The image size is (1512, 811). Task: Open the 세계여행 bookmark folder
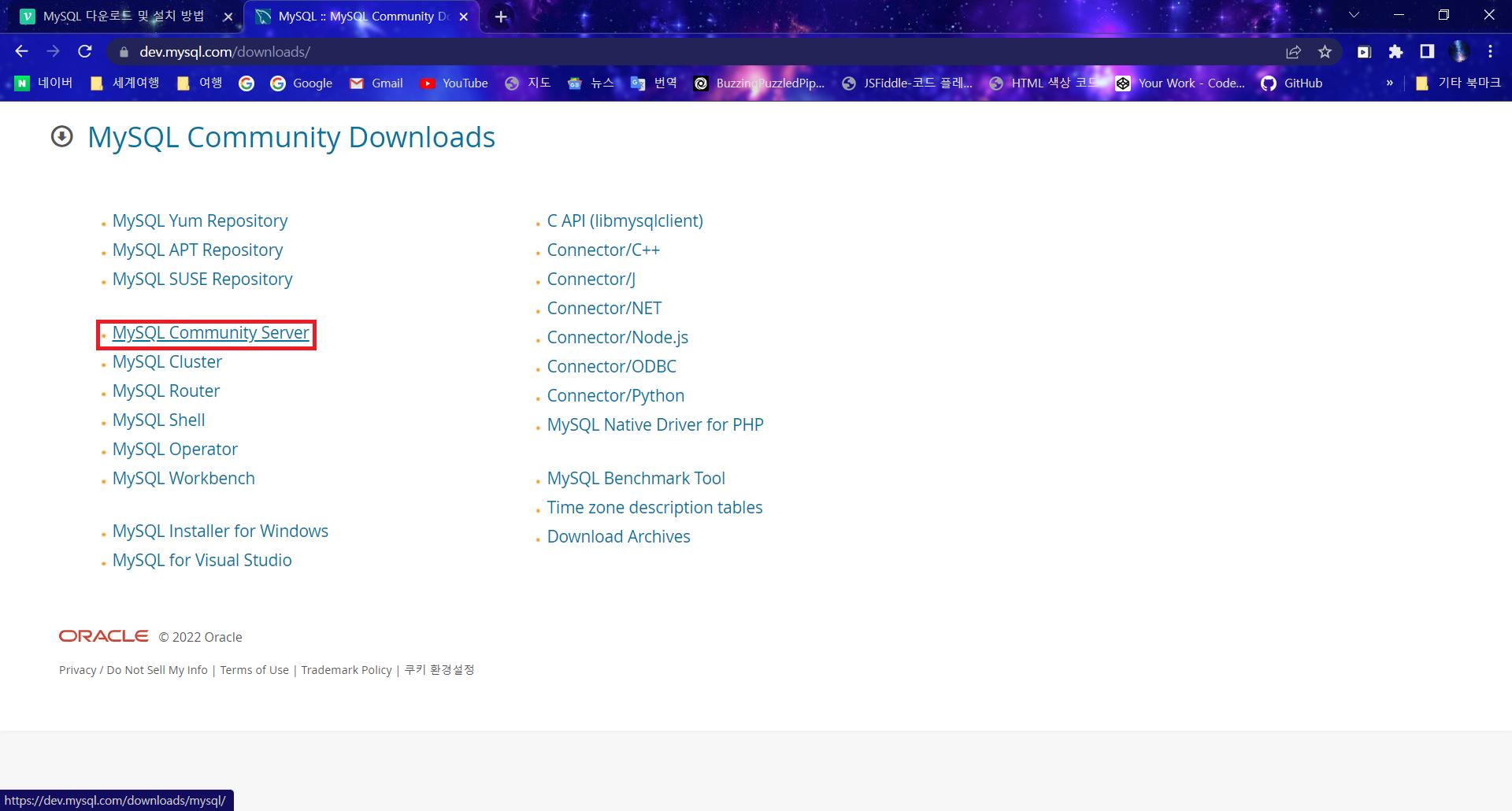(x=125, y=83)
